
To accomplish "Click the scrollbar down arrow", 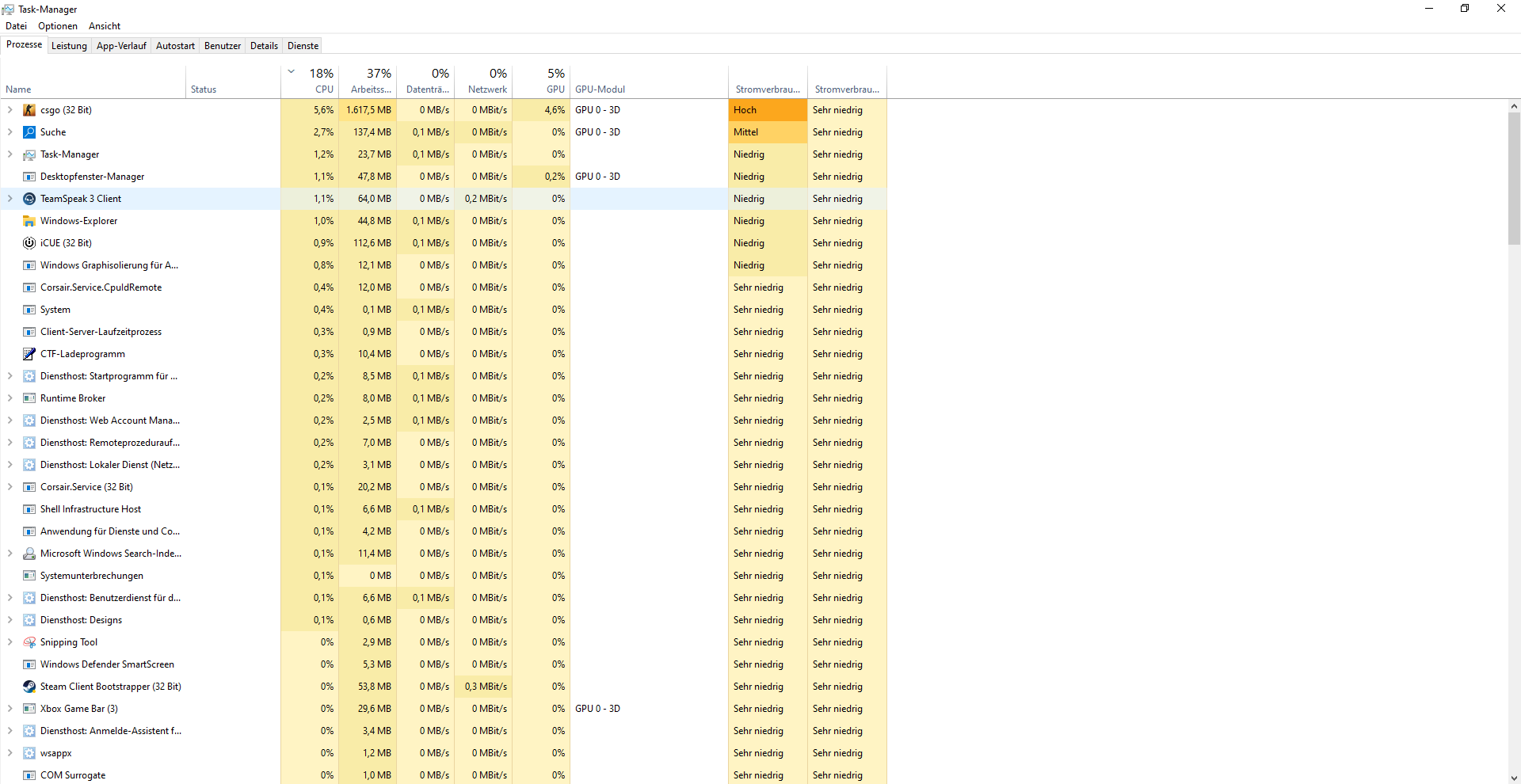I will click(1514, 778).
